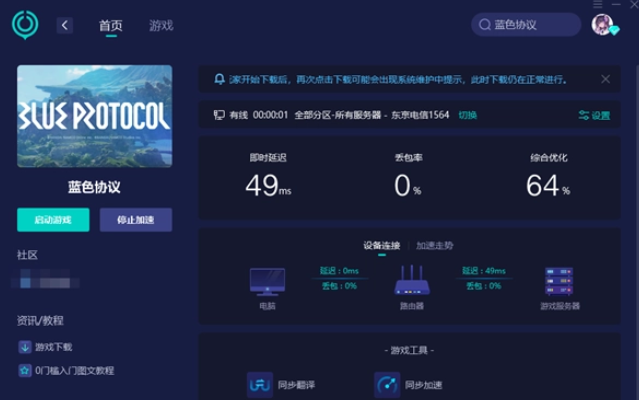Click the 同步加速 tool icon
The height and width of the screenshot is (400, 639).
(387, 385)
